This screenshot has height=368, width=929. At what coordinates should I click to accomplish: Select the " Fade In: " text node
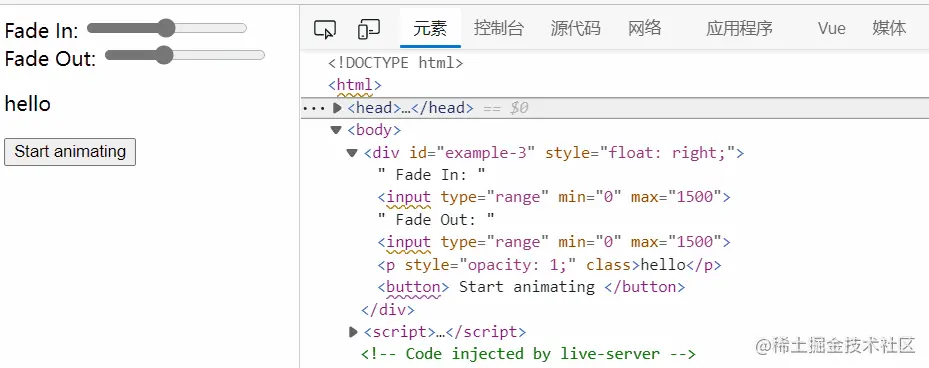431,175
